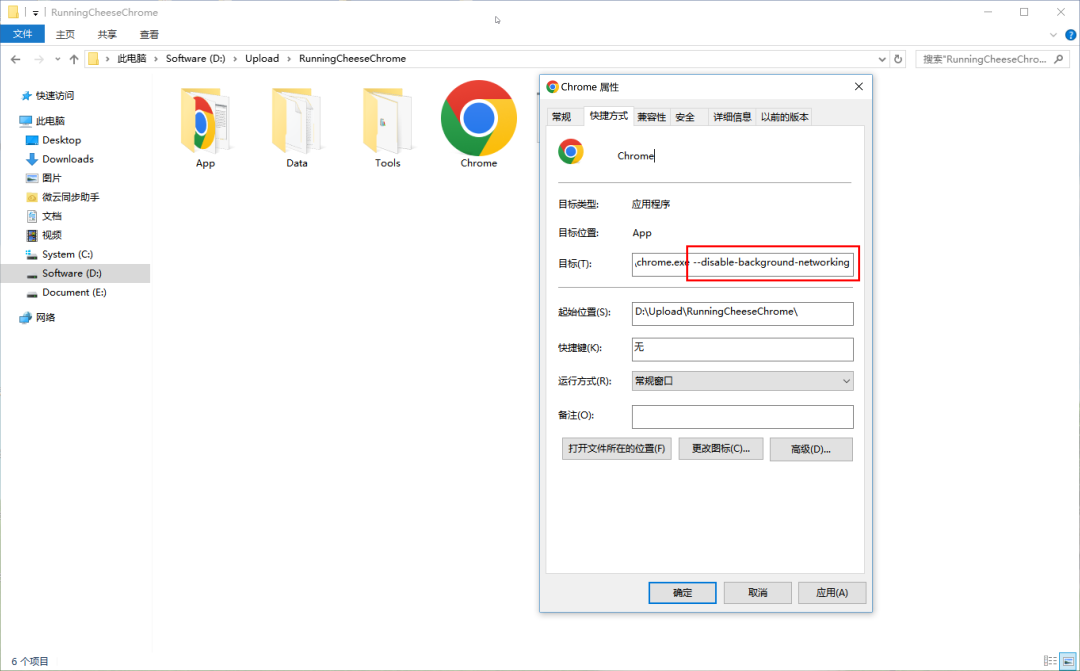
Task: Click Software (D:) in address breadcrumb
Action: click(x=196, y=59)
